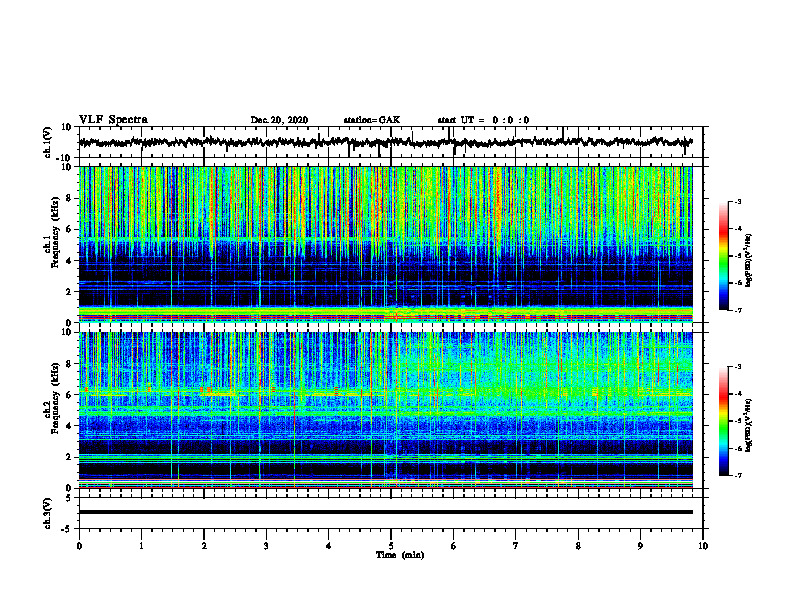Click the ch.1 waveform trace panel
The image size is (792, 612).
(390, 142)
